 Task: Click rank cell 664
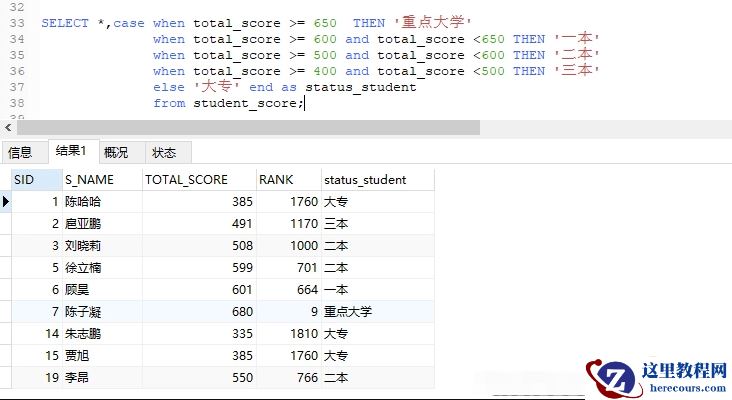point(289,289)
